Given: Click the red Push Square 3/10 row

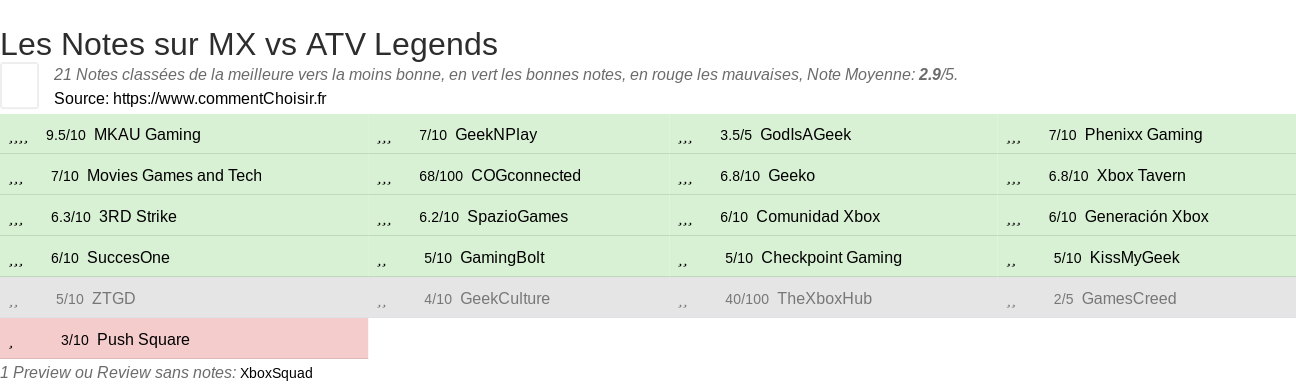Looking at the screenshot, I should click(x=184, y=339).
